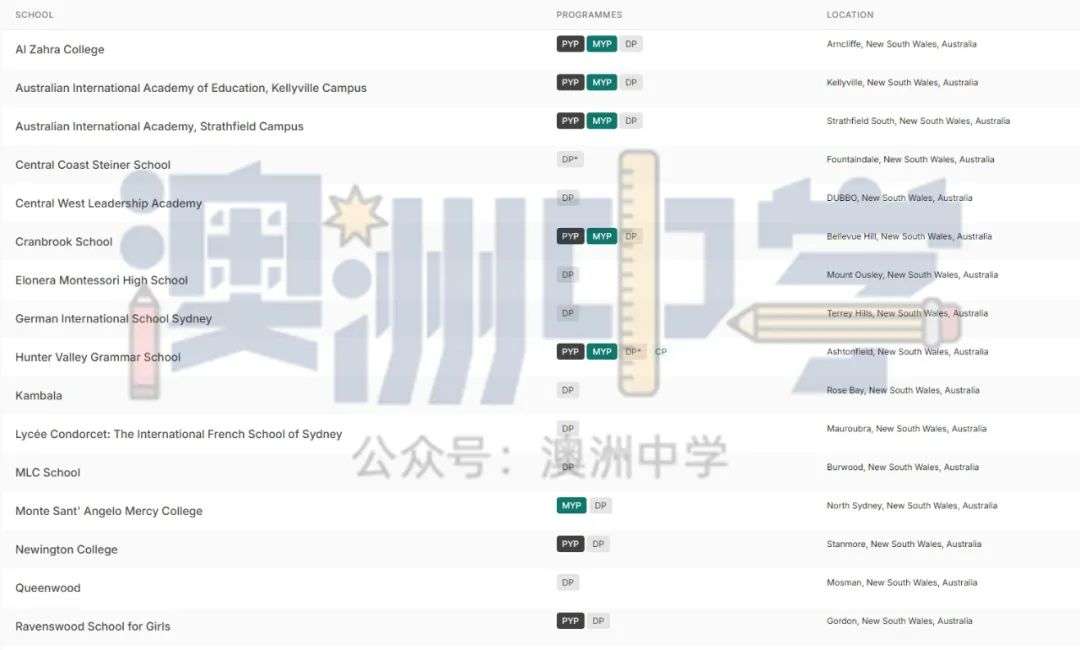Select the Central Coast Steiner School row

click(93, 165)
